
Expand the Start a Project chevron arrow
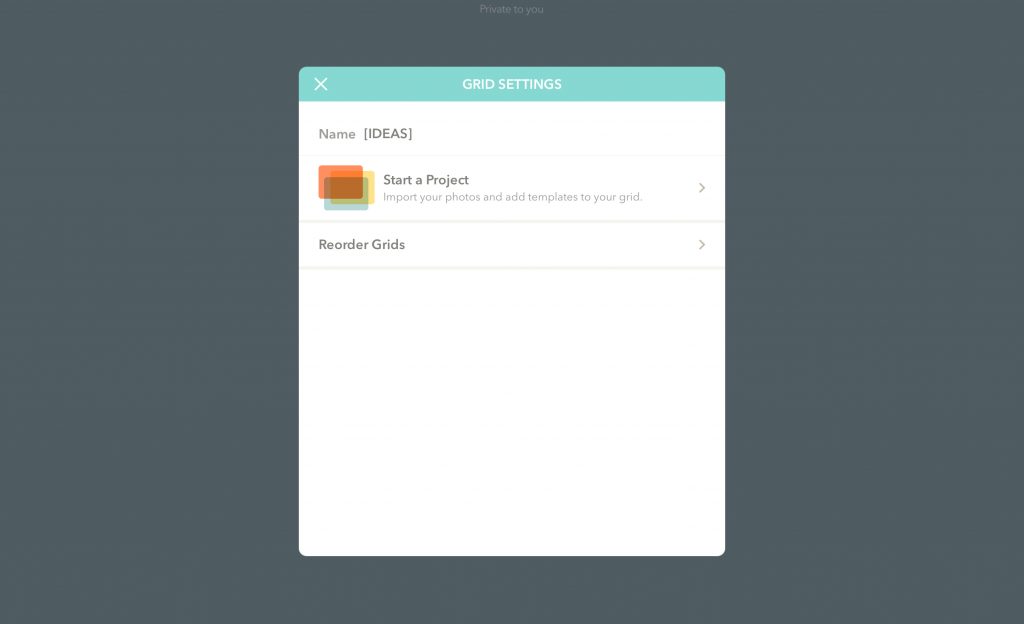pos(702,188)
